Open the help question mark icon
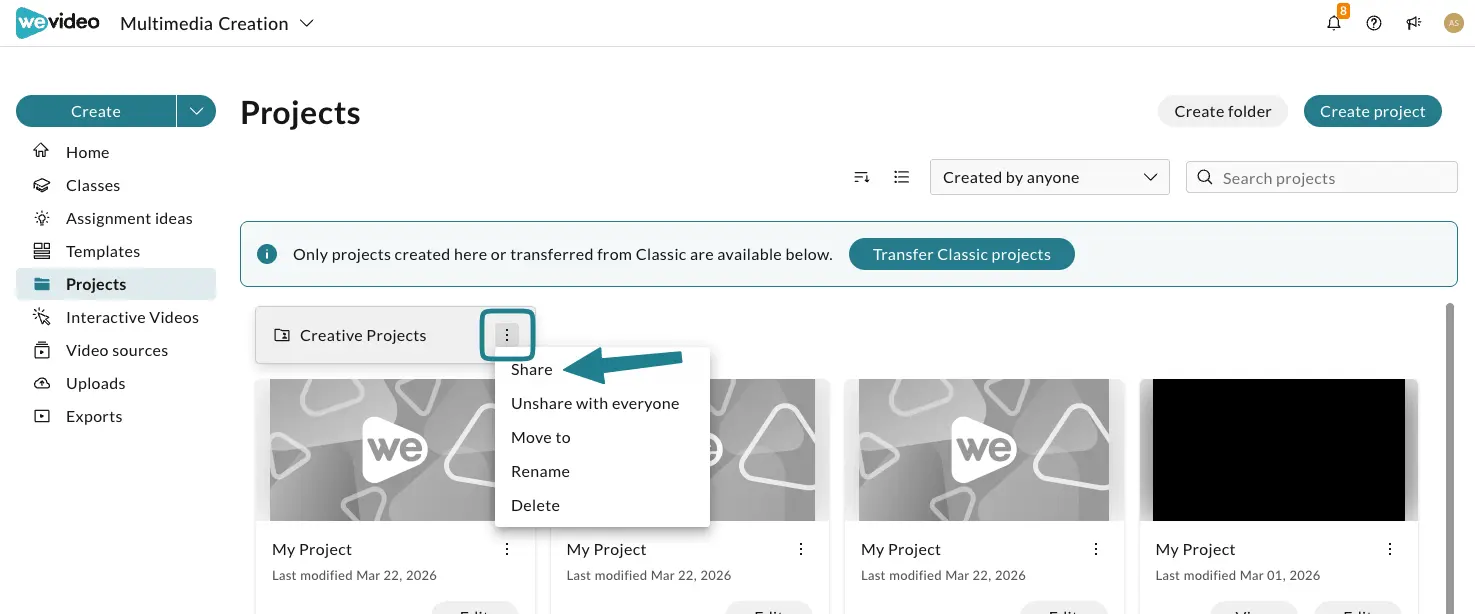 (1374, 23)
